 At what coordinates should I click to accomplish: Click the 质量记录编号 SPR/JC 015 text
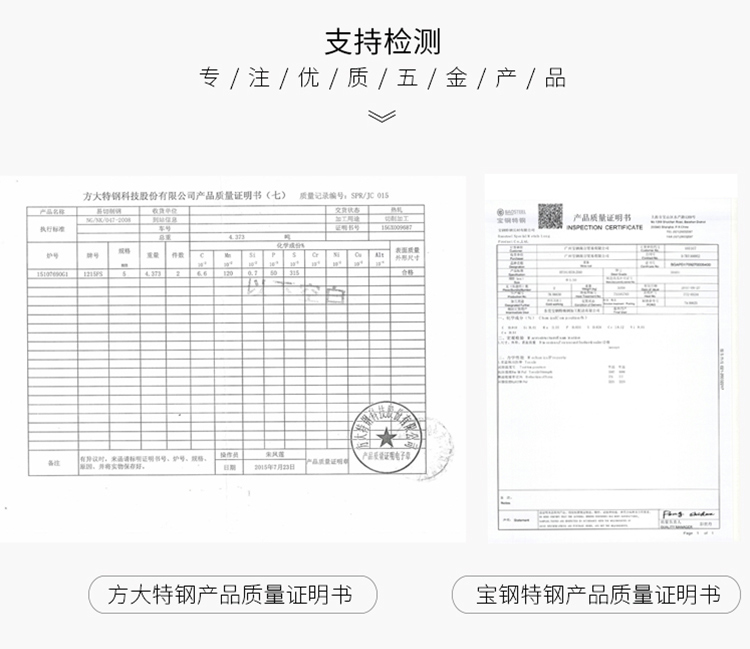[344, 196]
